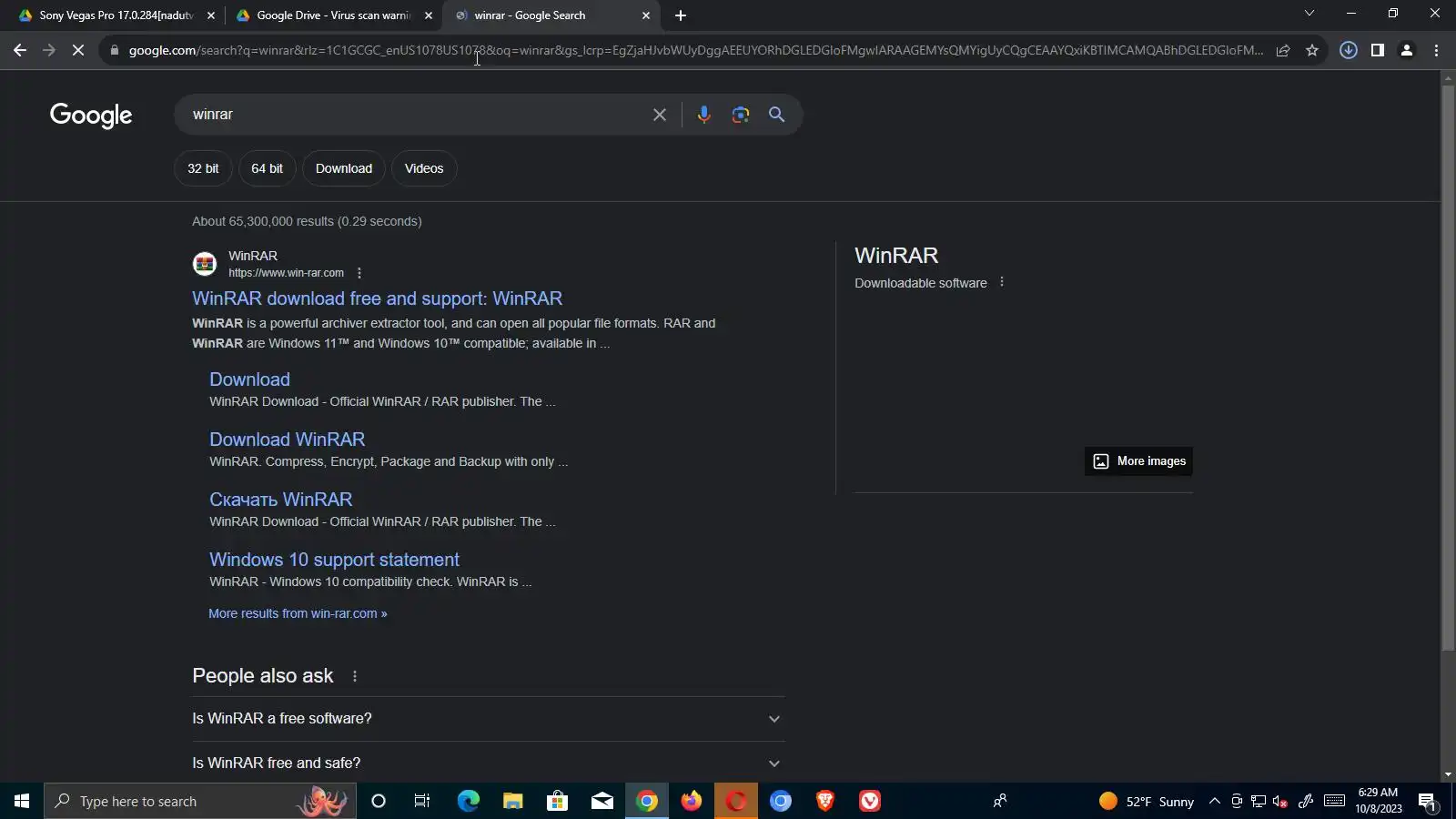Viewport: 1456px width, 819px height.
Task: View site information lock icon
Action: [114, 51]
